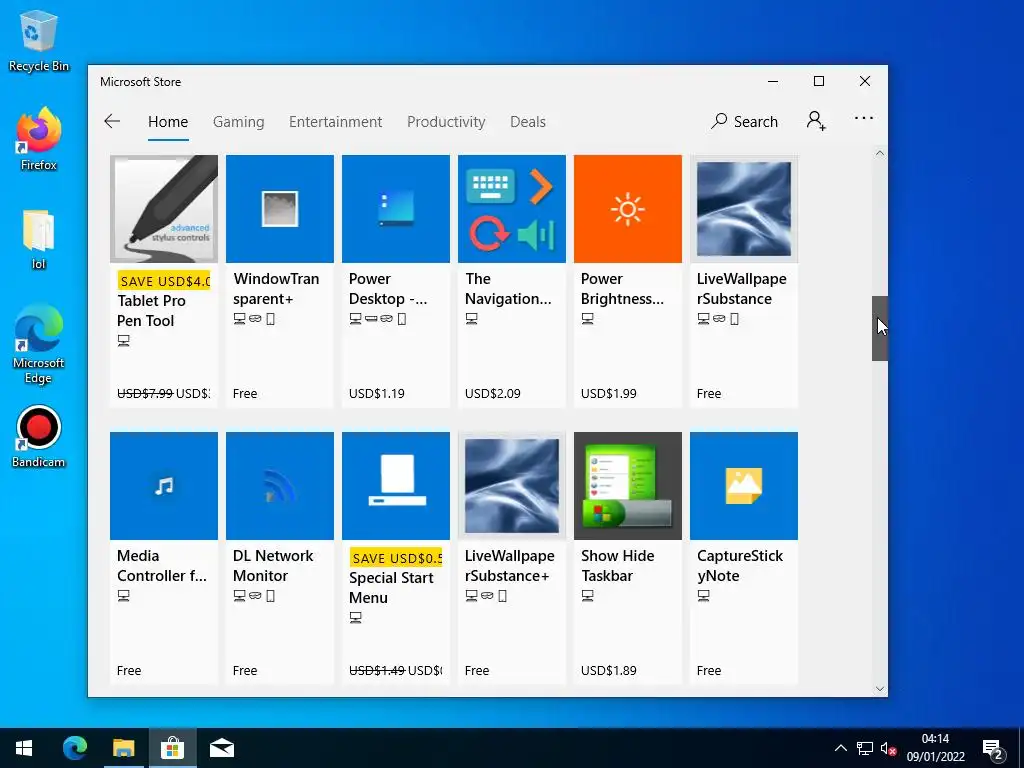Select the Firefox desktop shortcut
The width and height of the screenshot is (1024, 768).
pyautogui.click(x=39, y=139)
